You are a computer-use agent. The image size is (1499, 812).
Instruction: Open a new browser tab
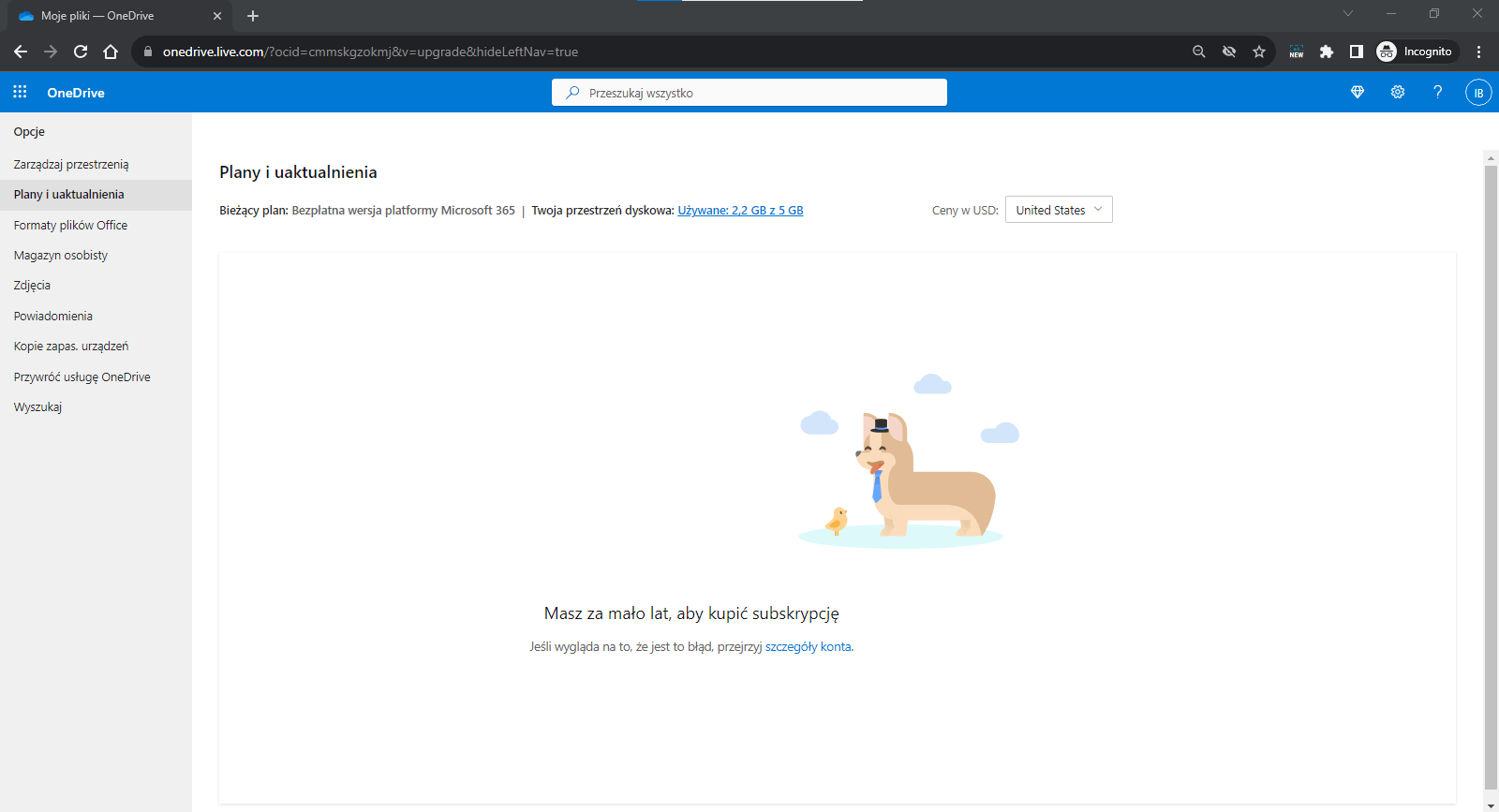pyautogui.click(x=253, y=16)
